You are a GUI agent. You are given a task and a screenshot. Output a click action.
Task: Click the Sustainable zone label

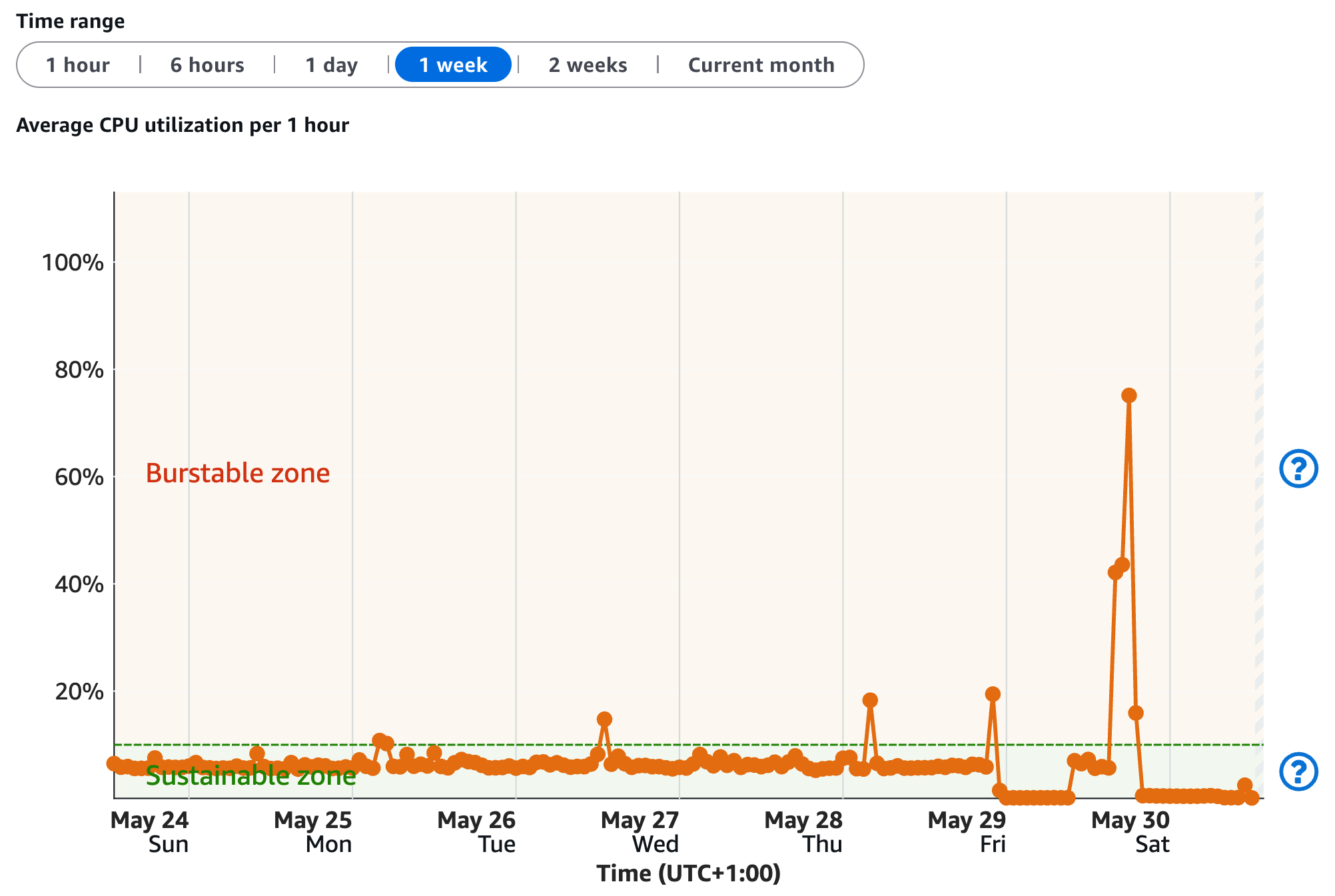click(x=250, y=775)
